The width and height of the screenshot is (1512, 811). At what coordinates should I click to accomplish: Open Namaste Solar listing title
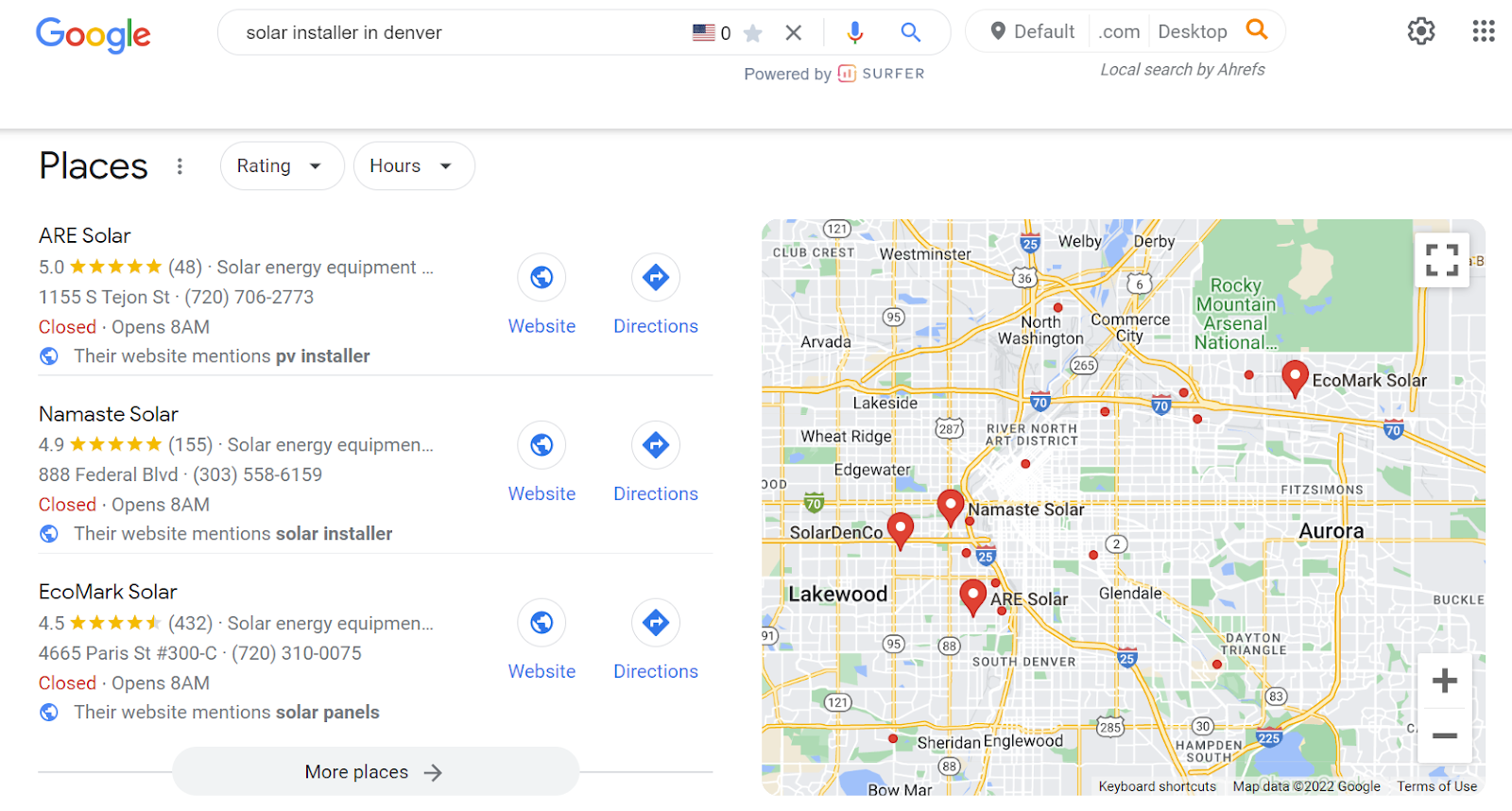(109, 414)
